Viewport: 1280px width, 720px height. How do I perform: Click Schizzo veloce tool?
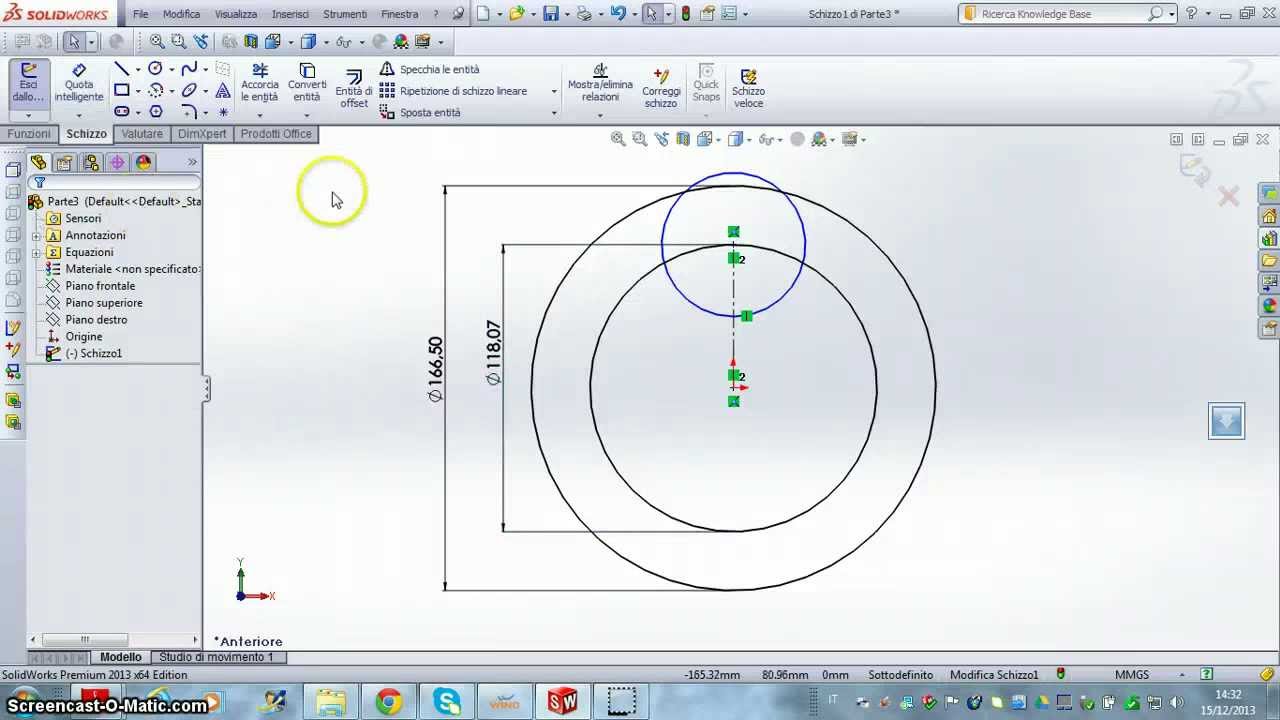tap(748, 88)
